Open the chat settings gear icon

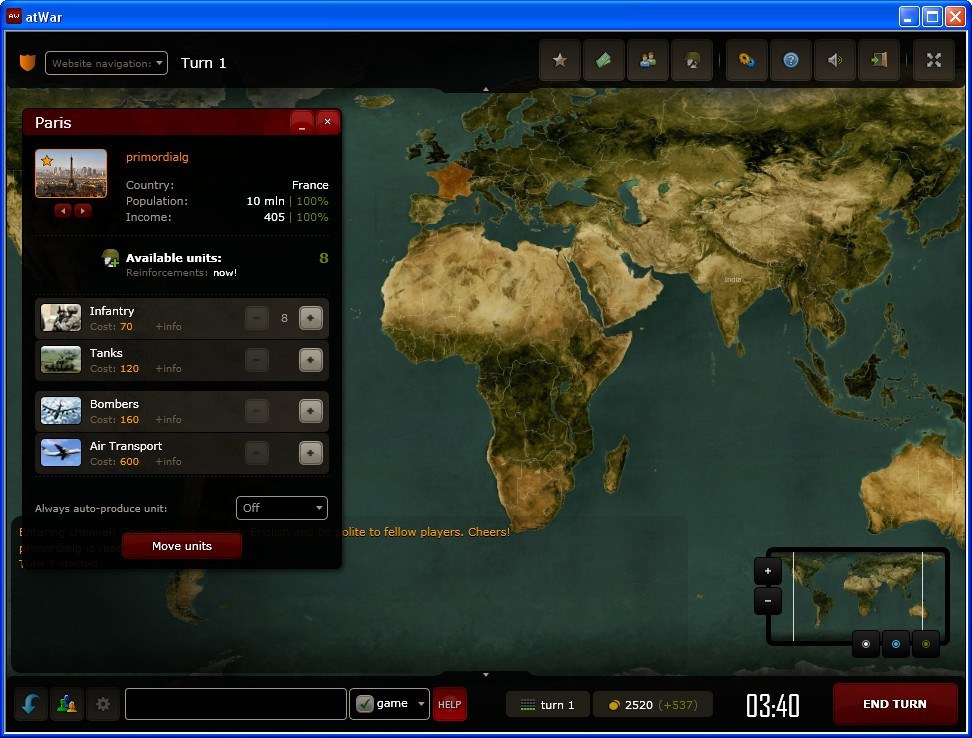click(x=103, y=705)
